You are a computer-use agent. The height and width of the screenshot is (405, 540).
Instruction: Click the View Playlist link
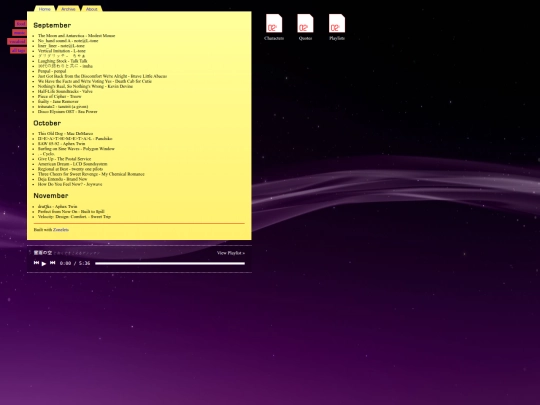coord(231,253)
